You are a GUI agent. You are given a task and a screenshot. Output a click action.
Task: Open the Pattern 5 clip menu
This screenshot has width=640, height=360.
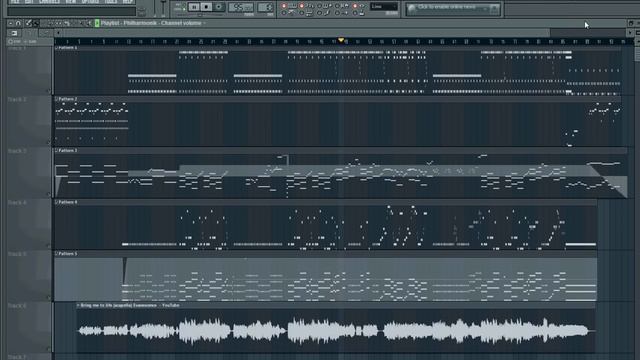click(x=56, y=254)
